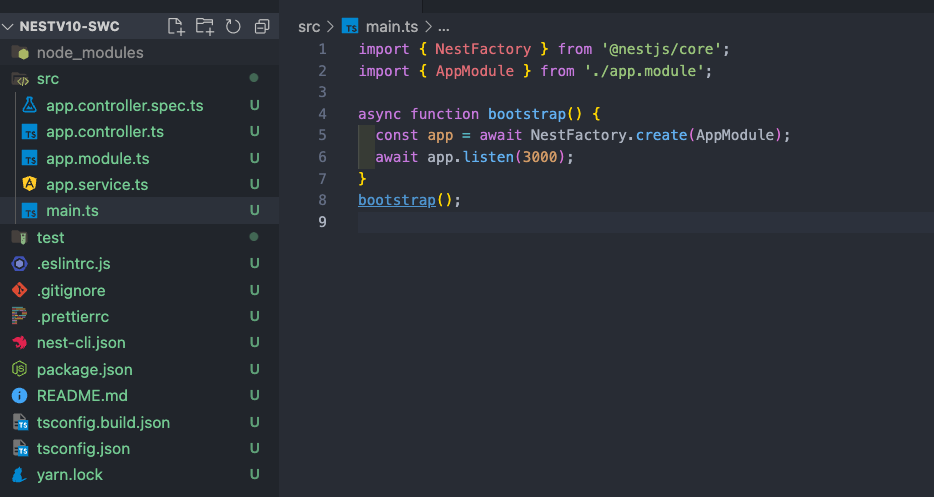This screenshot has height=497, width=934.
Task: Open yarn.lock file
Action: click(139, 474)
